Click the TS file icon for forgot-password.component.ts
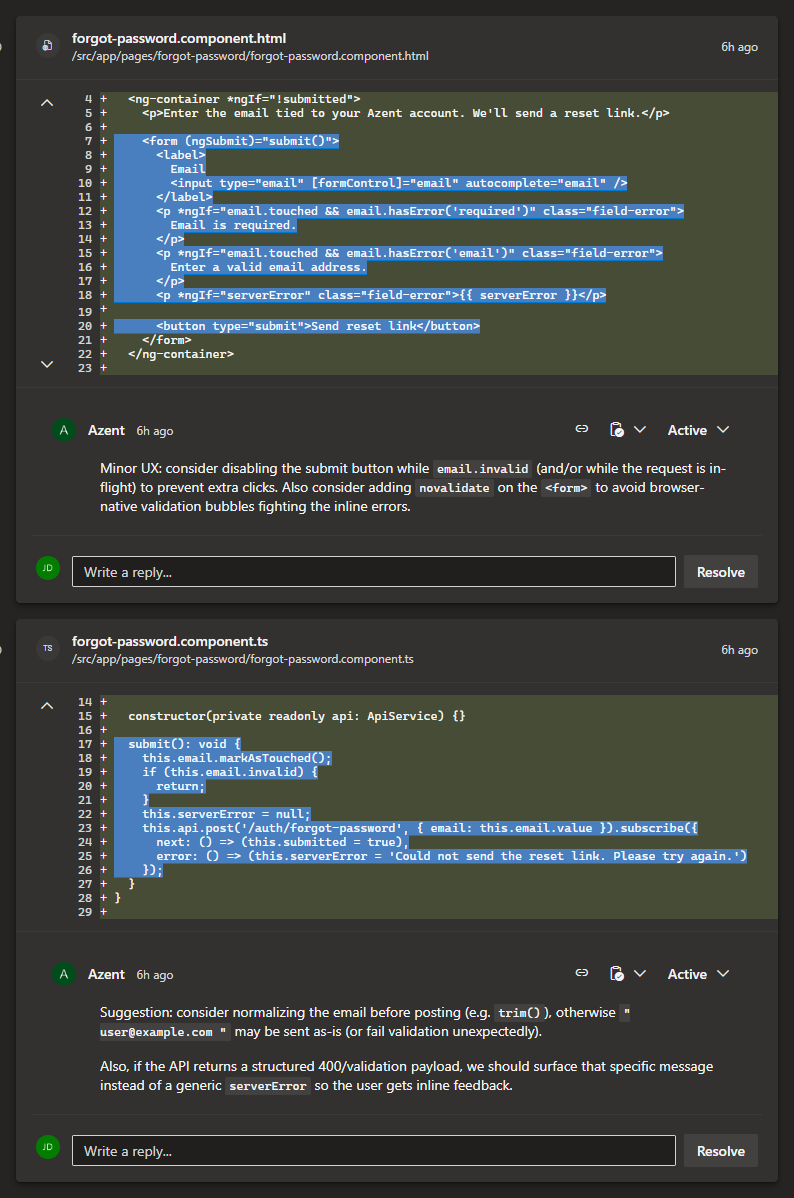794x1198 pixels. click(x=47, y=649)
